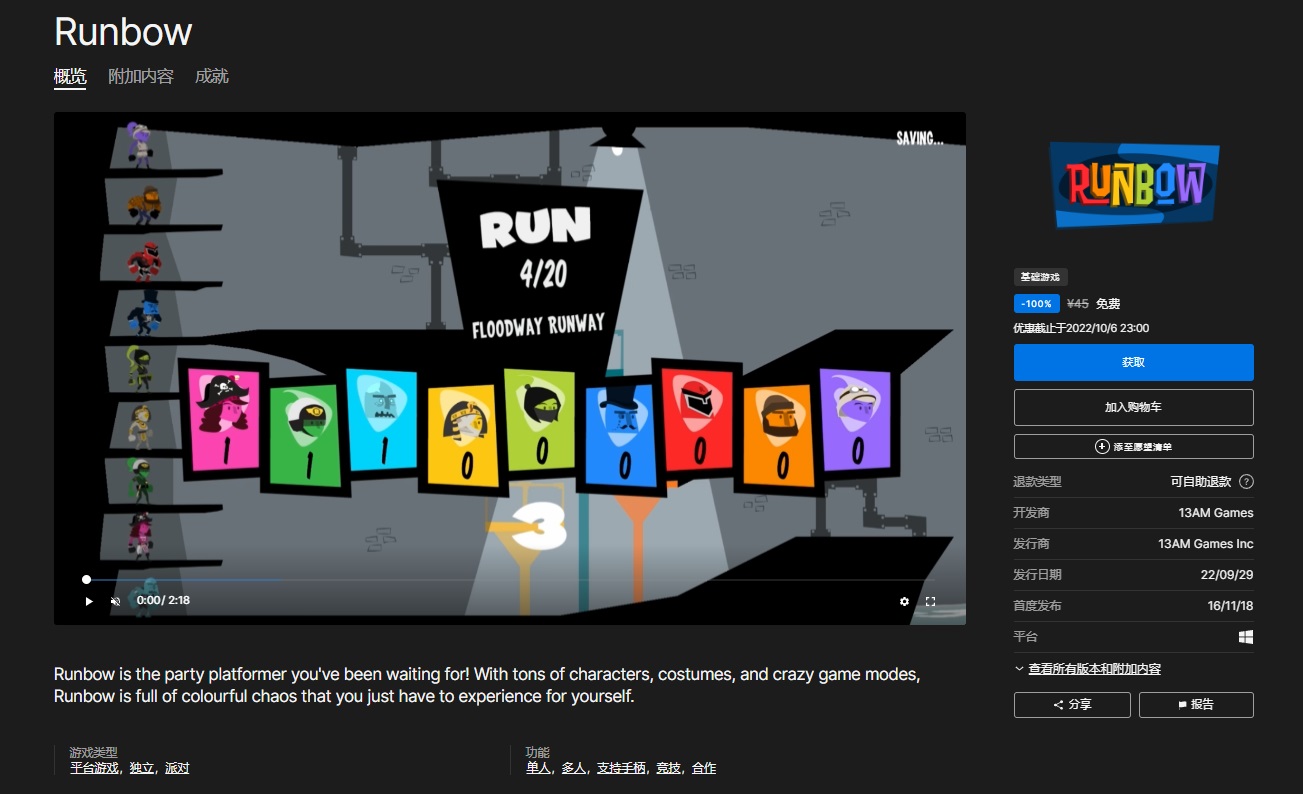This screenshot has height=794, width=1303.
Task: Open the 平台游戏 genre link
Action: click(94, 768)
